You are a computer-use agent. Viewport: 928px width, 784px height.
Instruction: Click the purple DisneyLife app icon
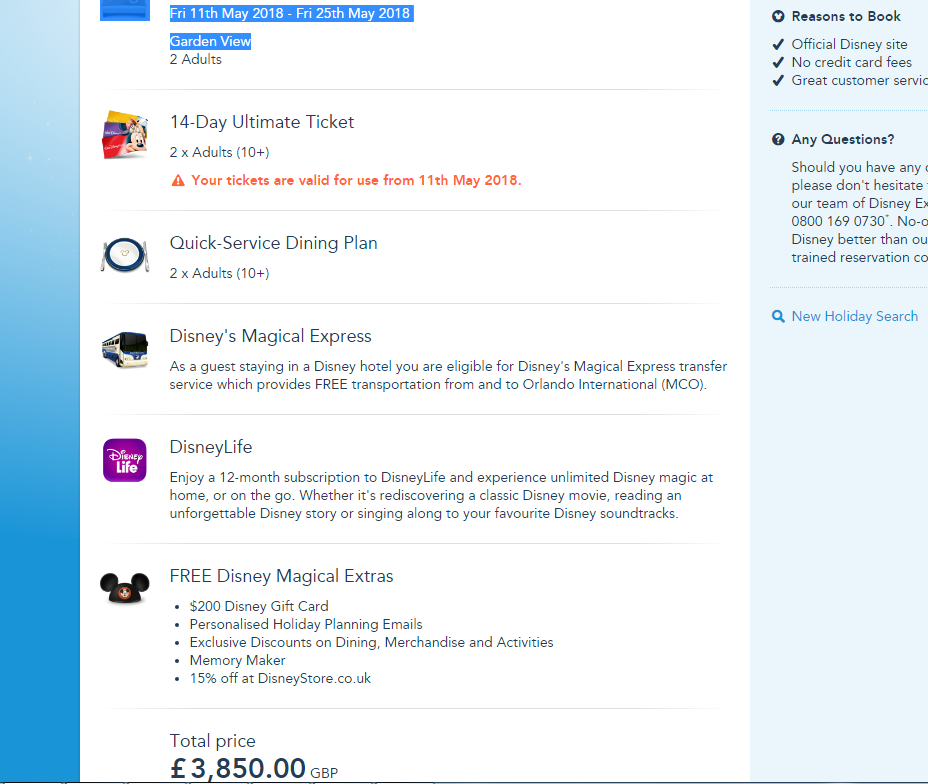click(x=125, y=460)
